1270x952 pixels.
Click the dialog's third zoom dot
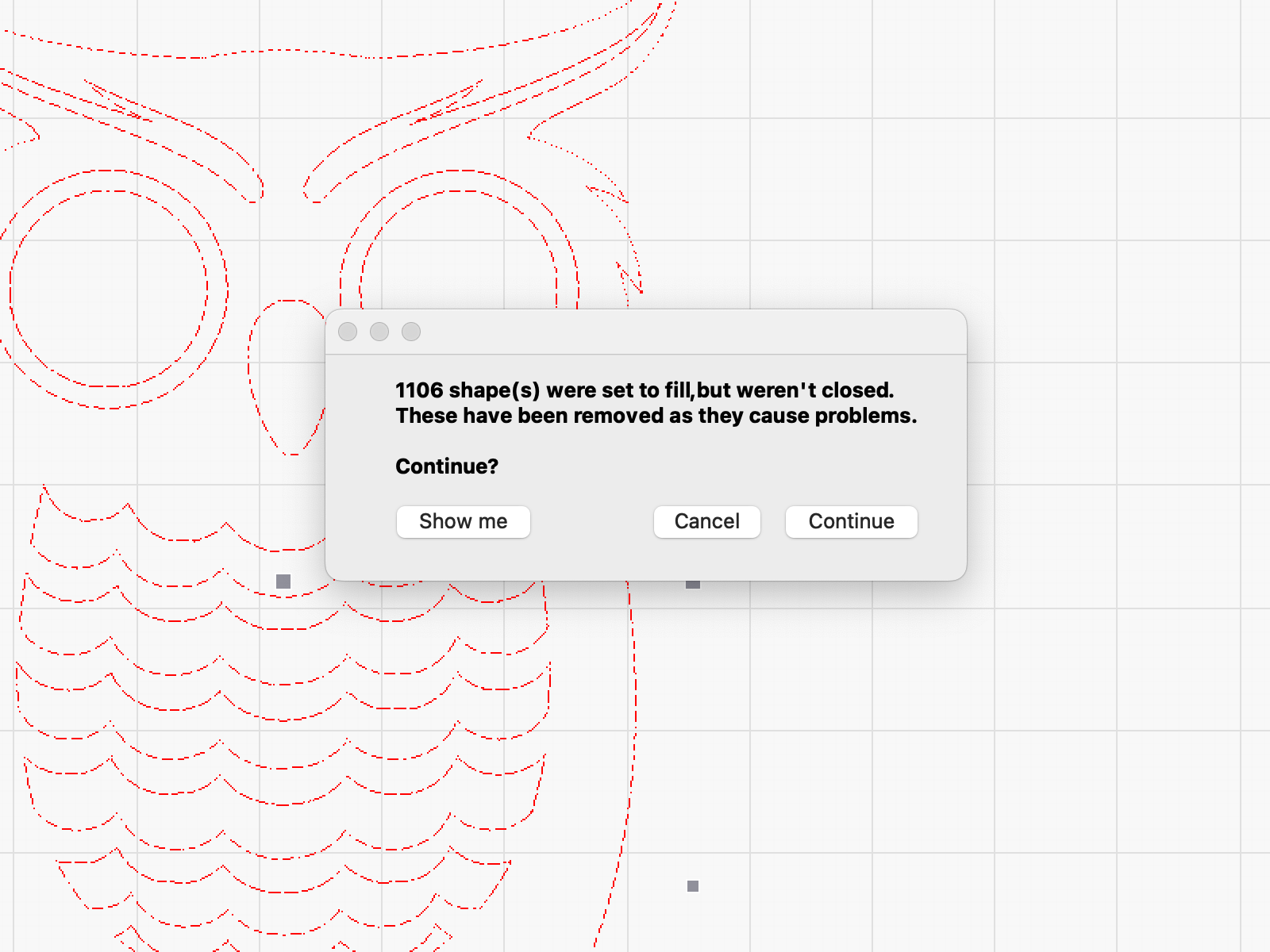tap(411, 332)
